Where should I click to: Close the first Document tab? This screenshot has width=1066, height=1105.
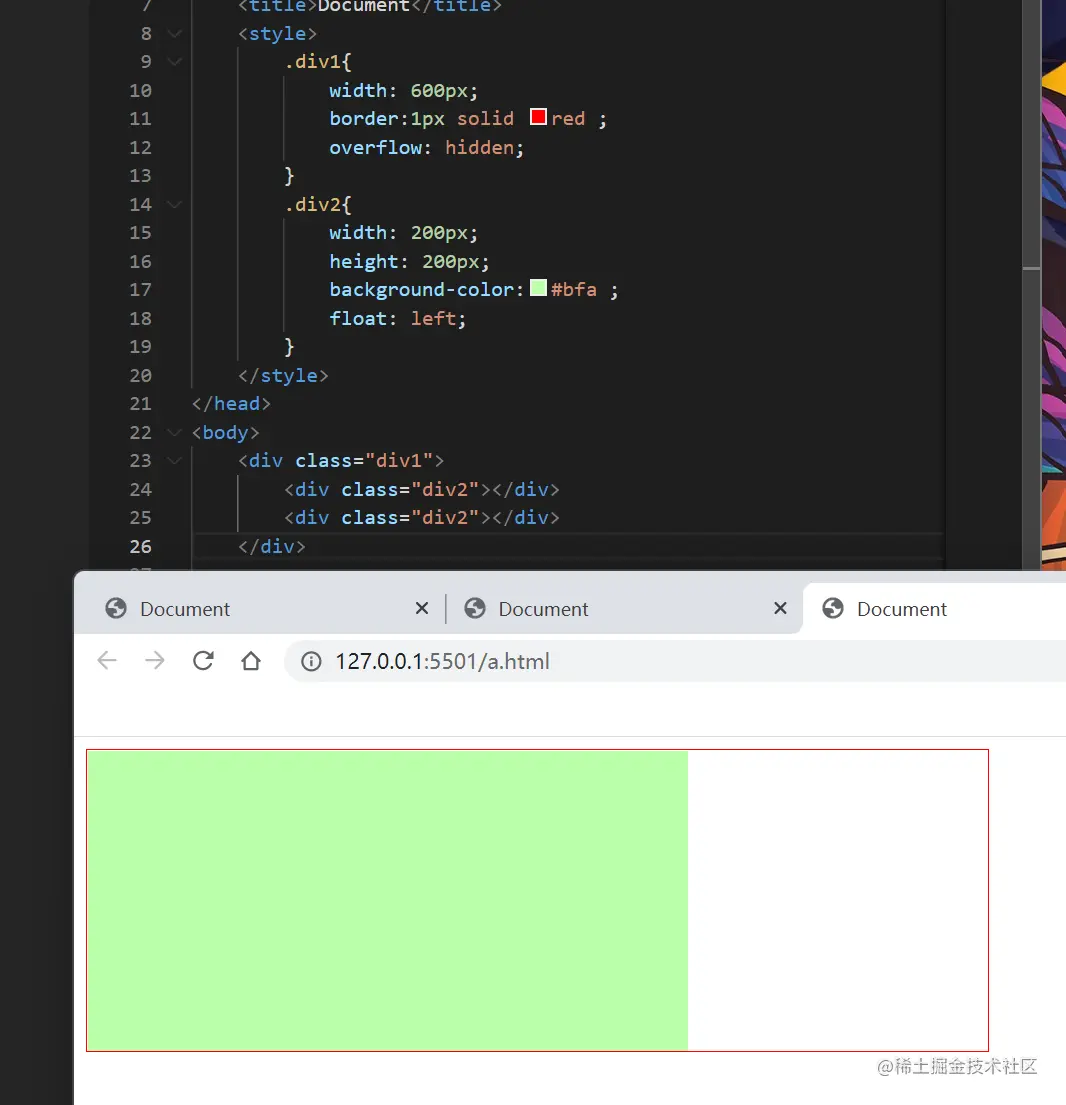422,608
